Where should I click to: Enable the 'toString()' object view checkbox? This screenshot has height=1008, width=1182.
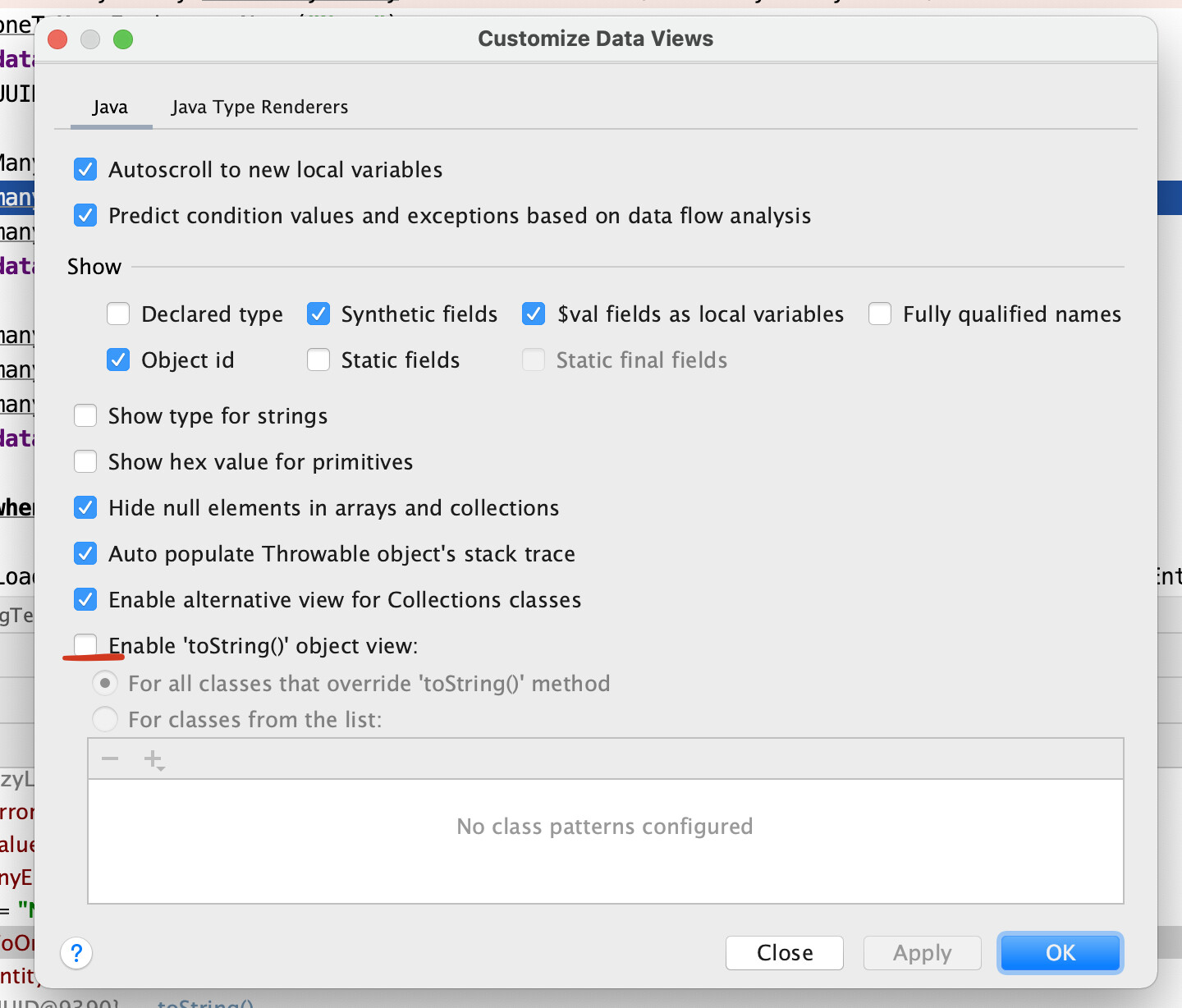pyautogui.click(x=85, y=646)
